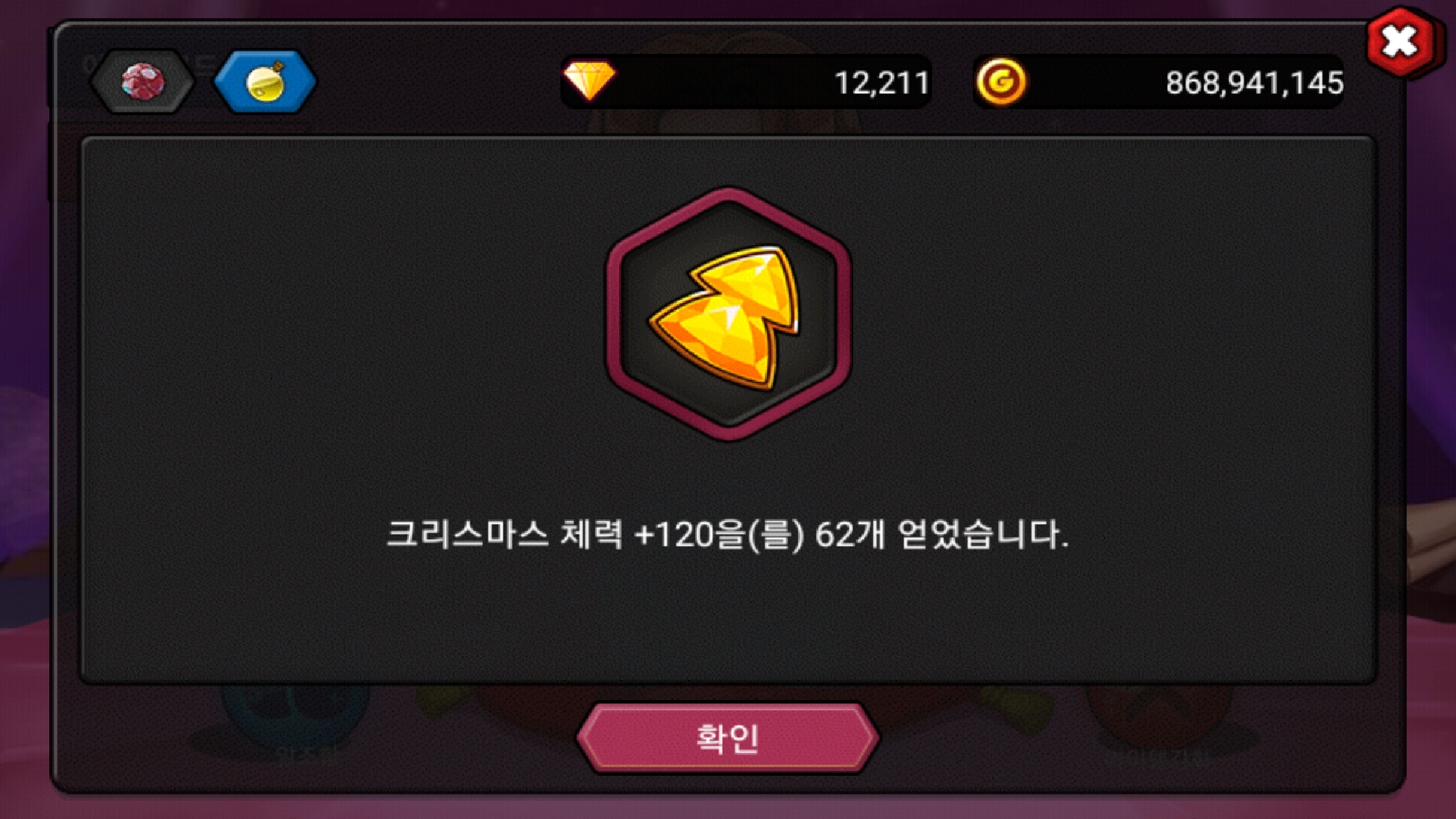Confirm with the 확인 button
This screenshot has height=819, width=1456.
point(728,738)
